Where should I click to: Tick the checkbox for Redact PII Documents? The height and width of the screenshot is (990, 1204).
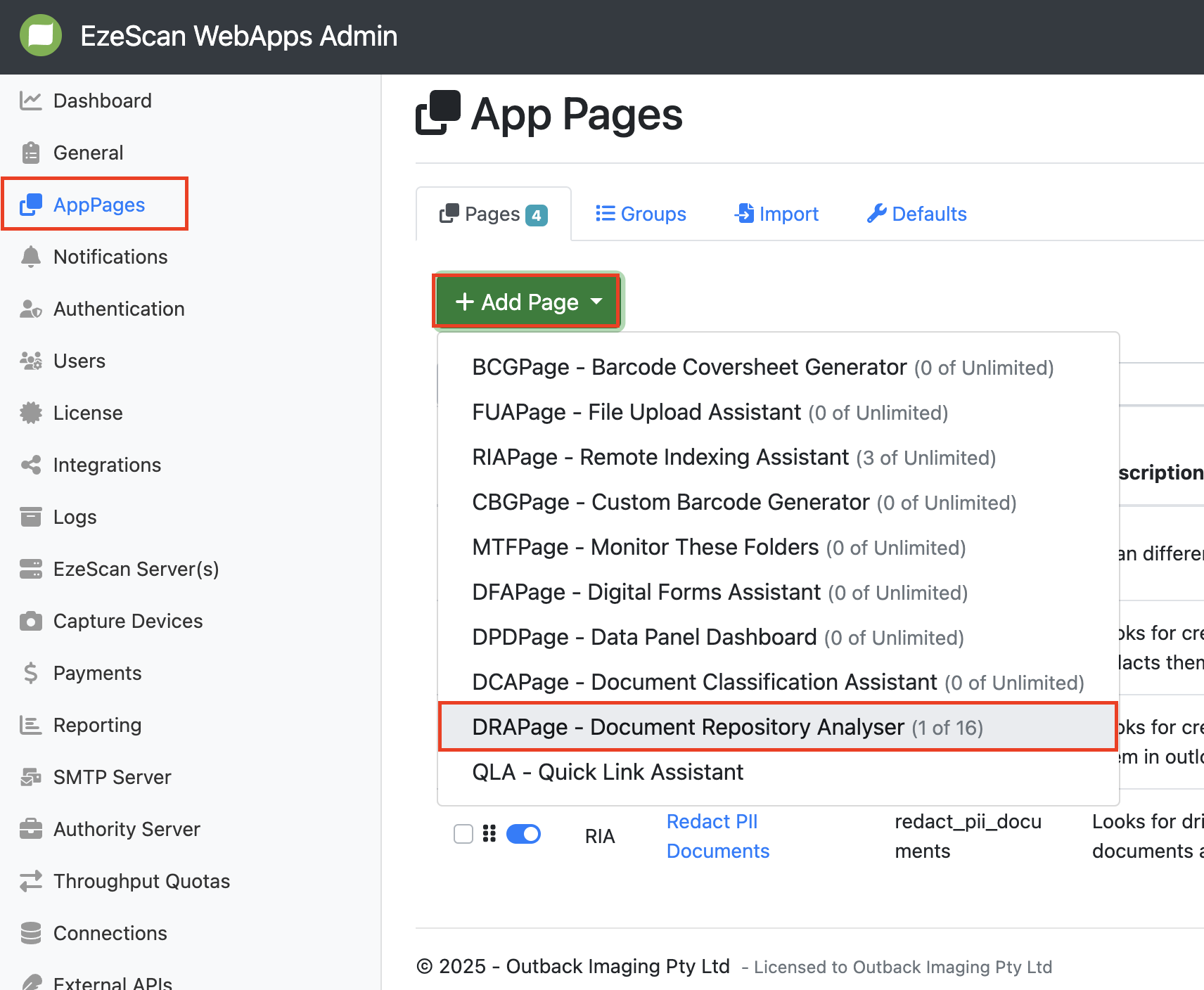pos(463,834)
